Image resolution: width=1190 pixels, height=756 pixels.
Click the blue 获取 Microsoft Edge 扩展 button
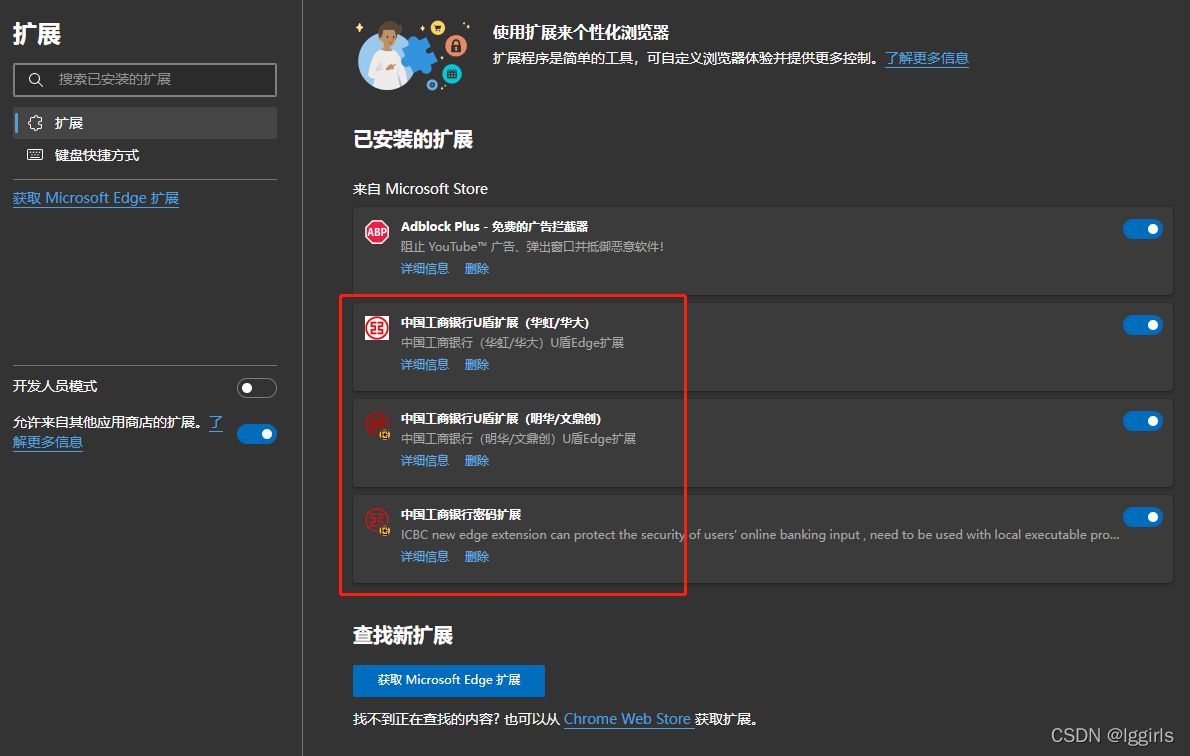(449, 681)
